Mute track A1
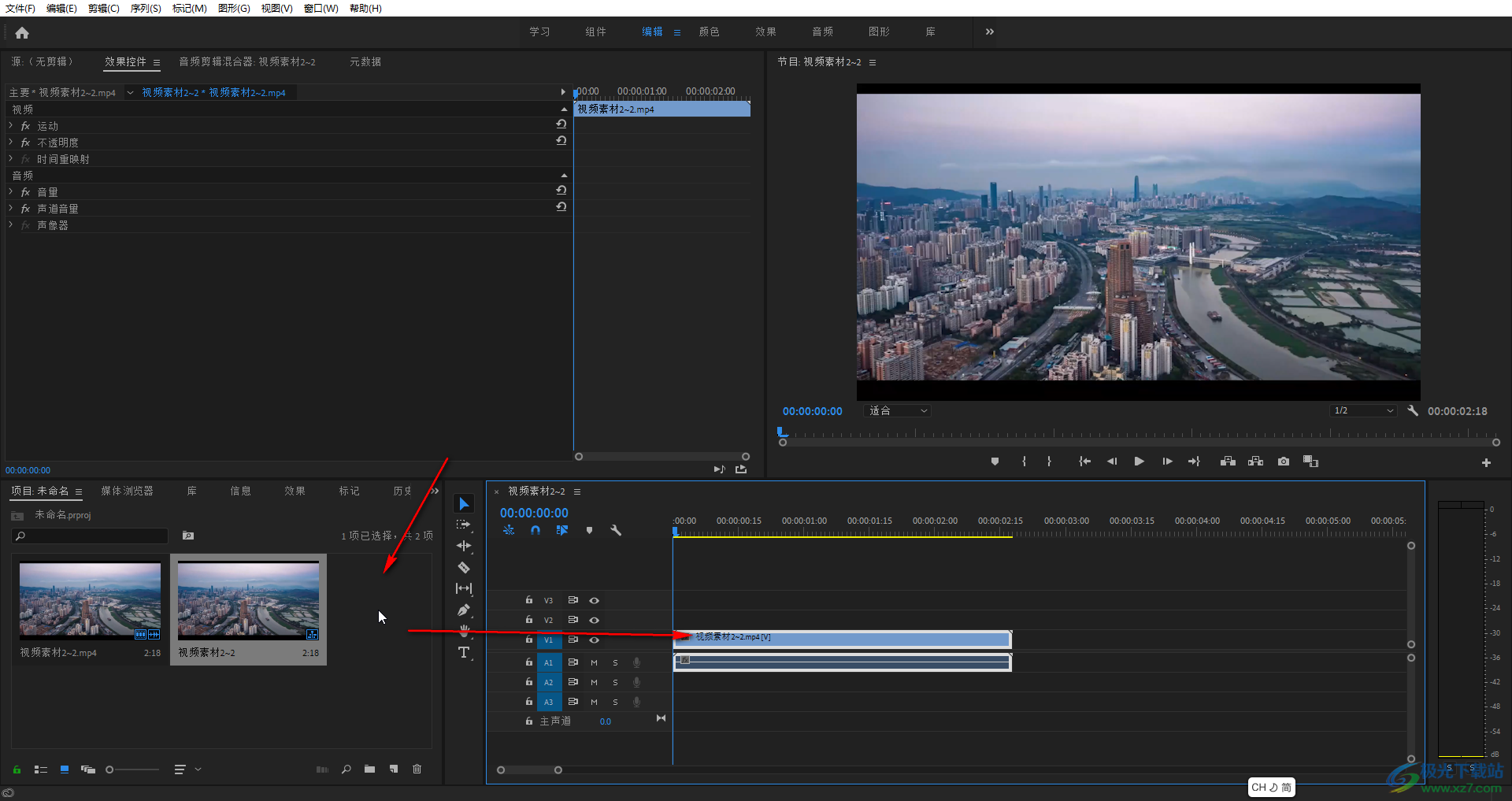1512x801 pixels. tap(595, 662)
